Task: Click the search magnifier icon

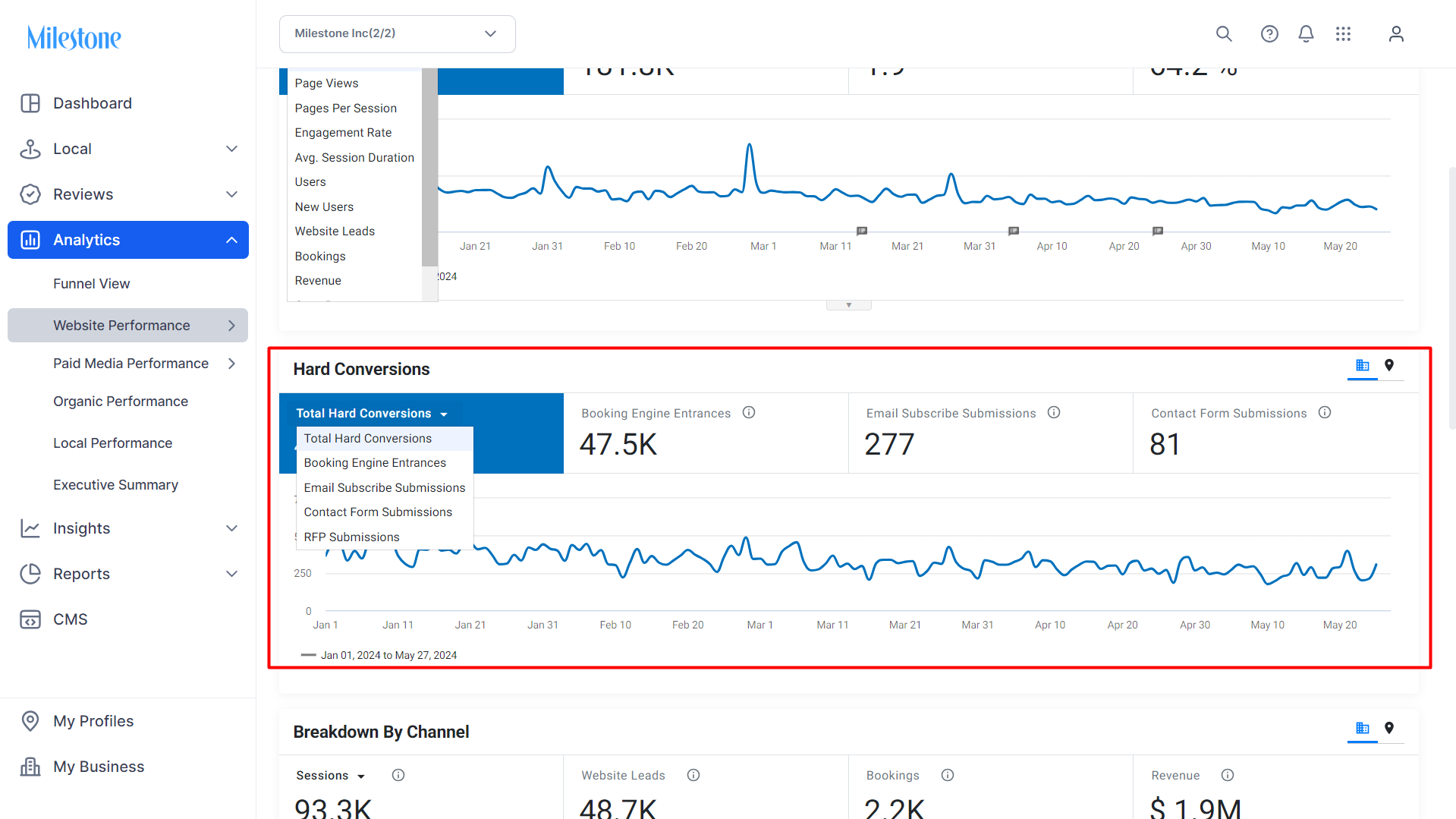Action: pos(1224,33)
